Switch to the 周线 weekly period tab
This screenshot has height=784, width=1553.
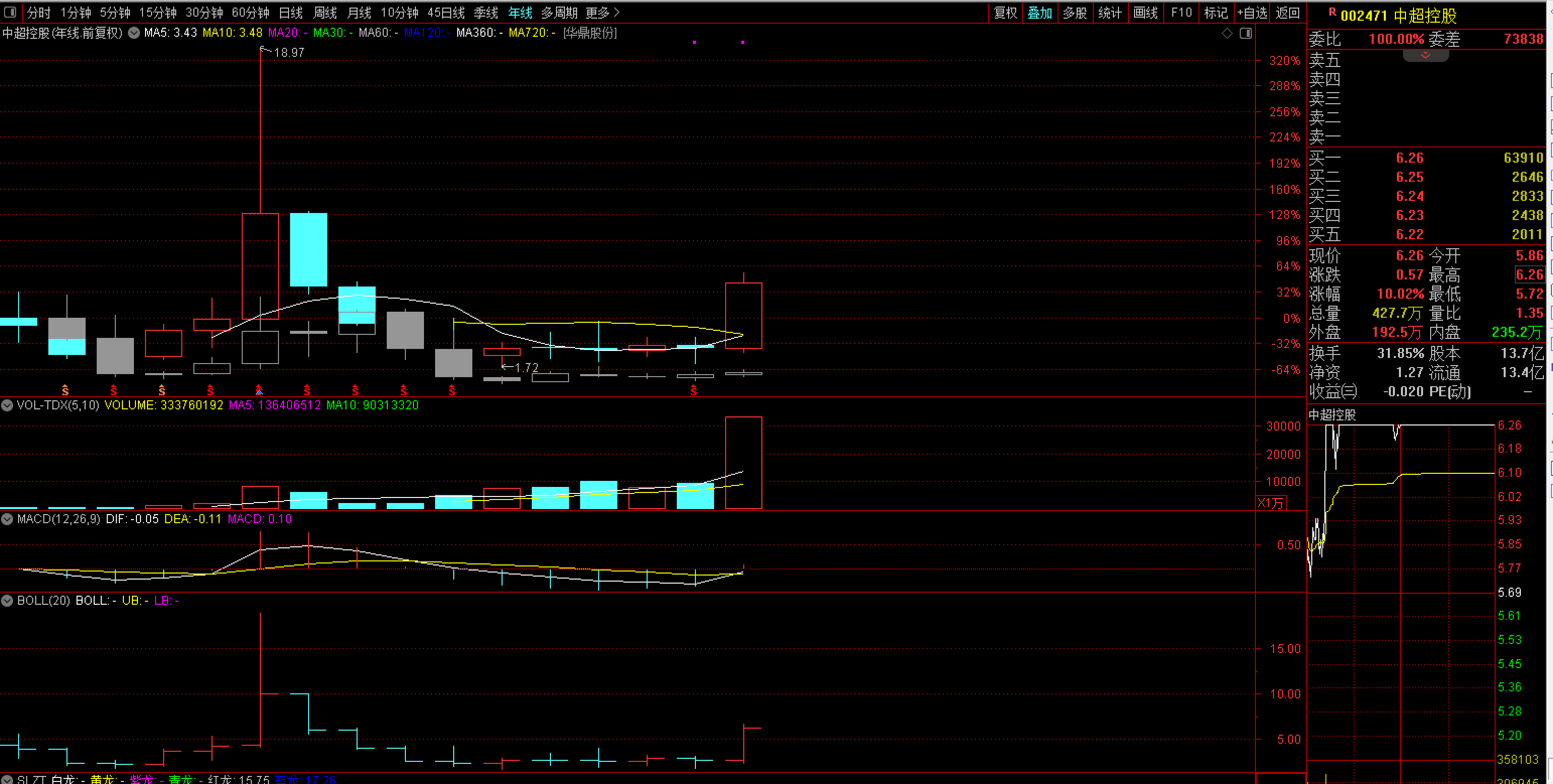click(x=325, y=13)
